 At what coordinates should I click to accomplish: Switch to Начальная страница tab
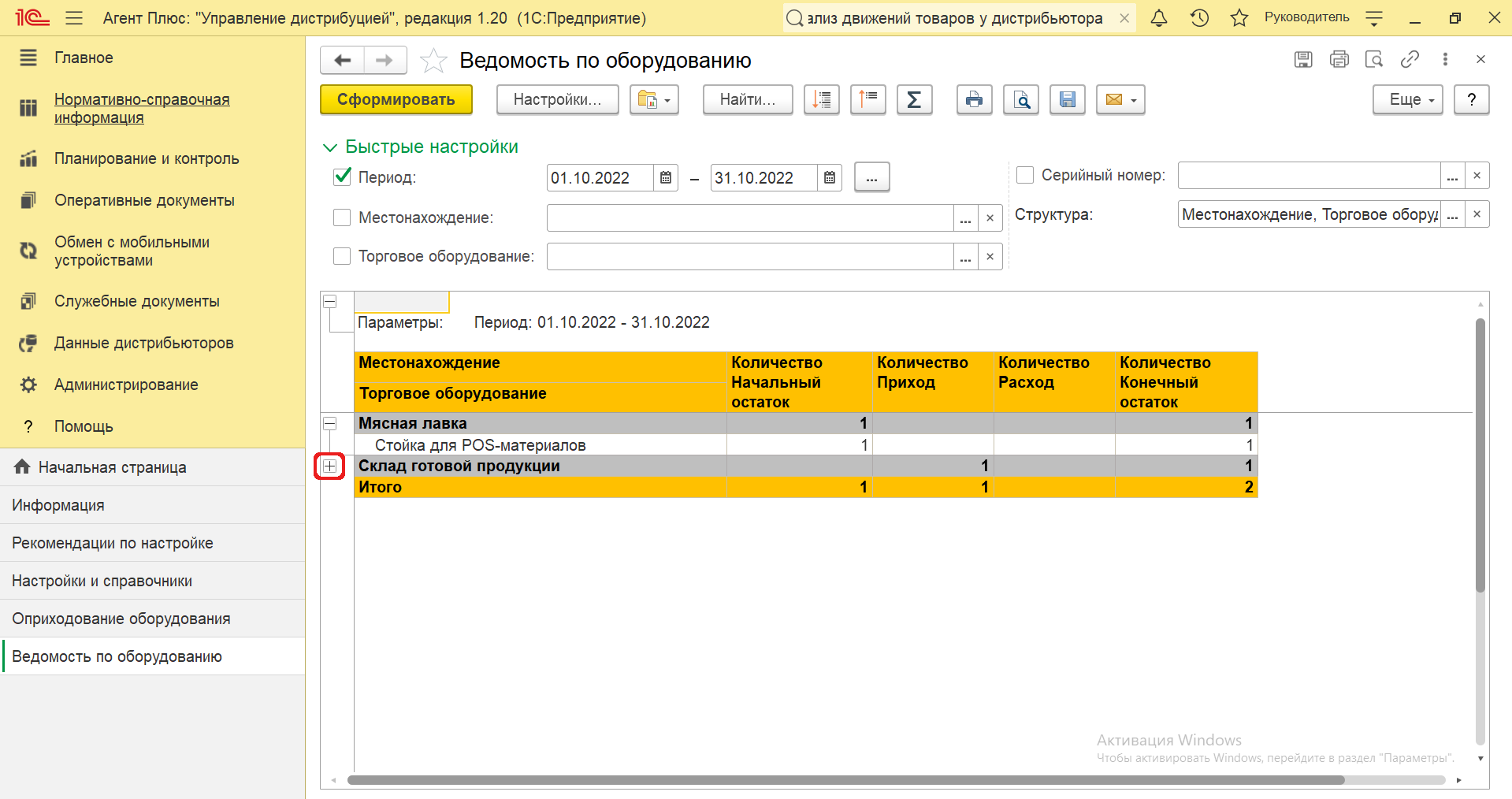pyautogui.click(x=152, y=467)
